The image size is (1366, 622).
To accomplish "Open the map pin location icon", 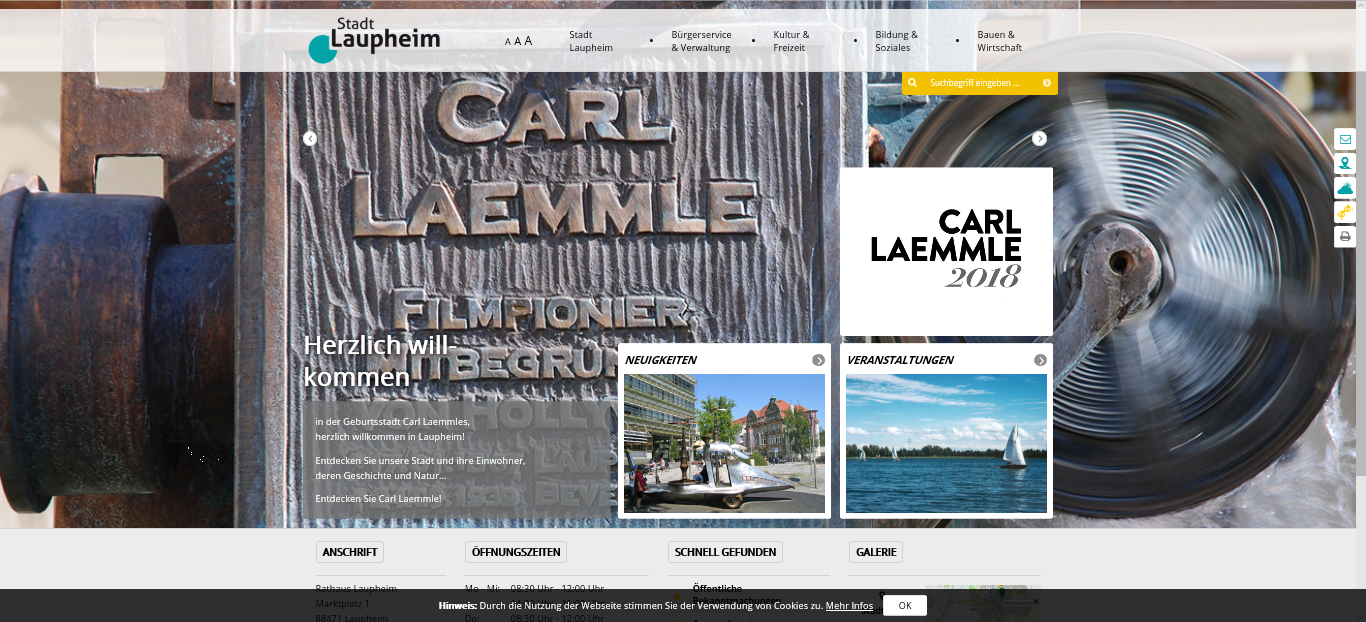I will coord(1345,163).
